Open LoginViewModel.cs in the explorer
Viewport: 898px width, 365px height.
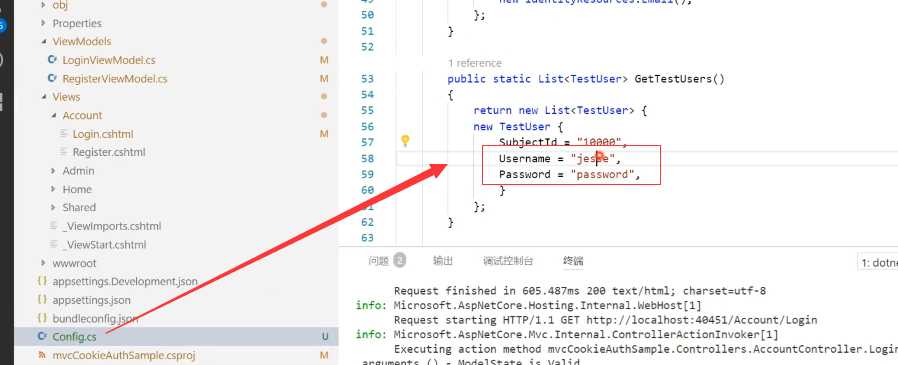(x=109, y=60)
